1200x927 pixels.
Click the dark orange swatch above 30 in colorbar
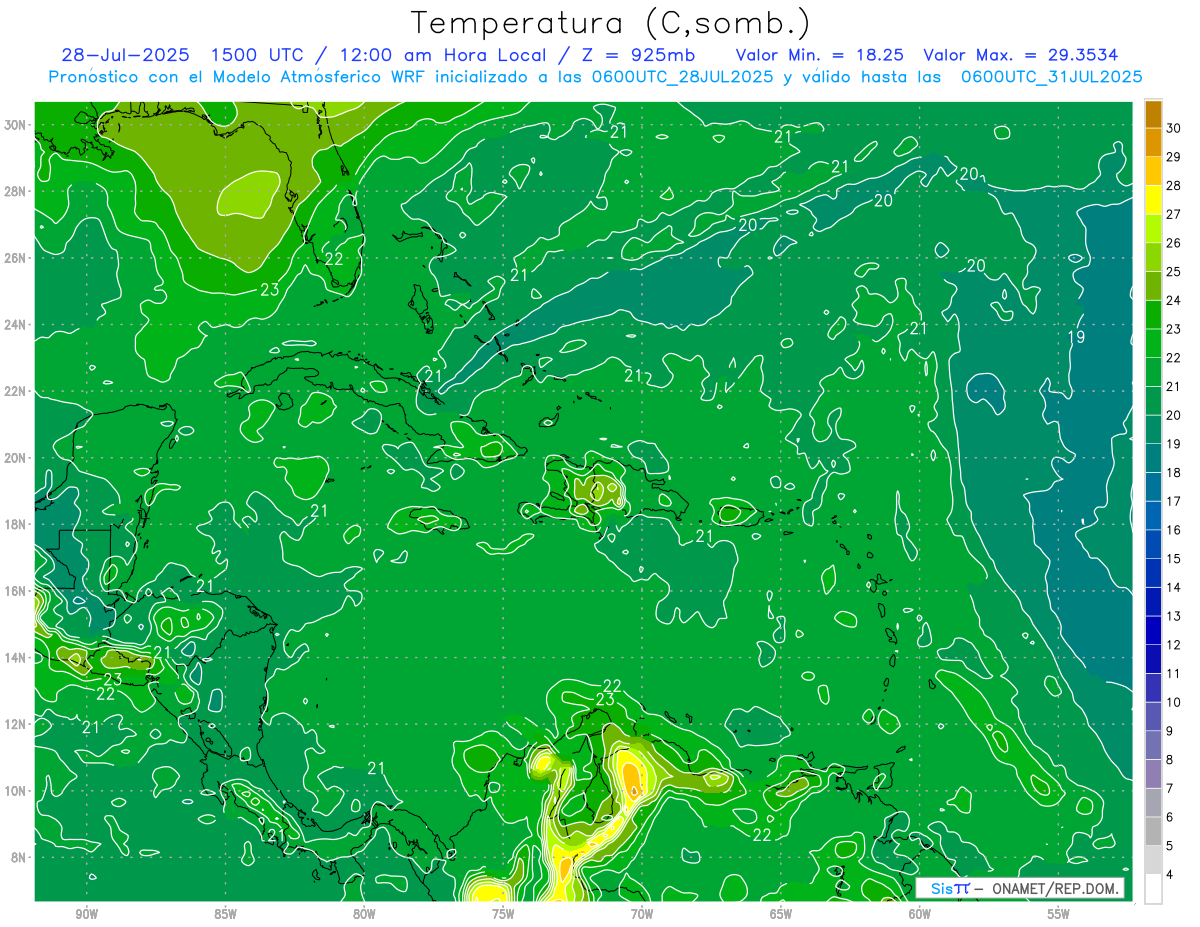click(1153, 114)
